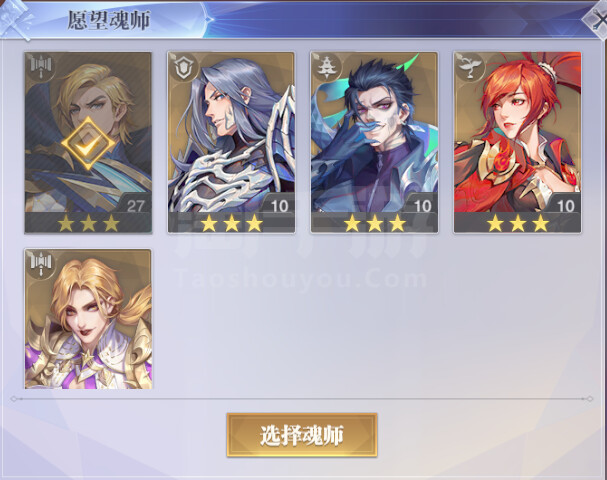Select the silver-haired soul master card

click(x=231, y=142)
